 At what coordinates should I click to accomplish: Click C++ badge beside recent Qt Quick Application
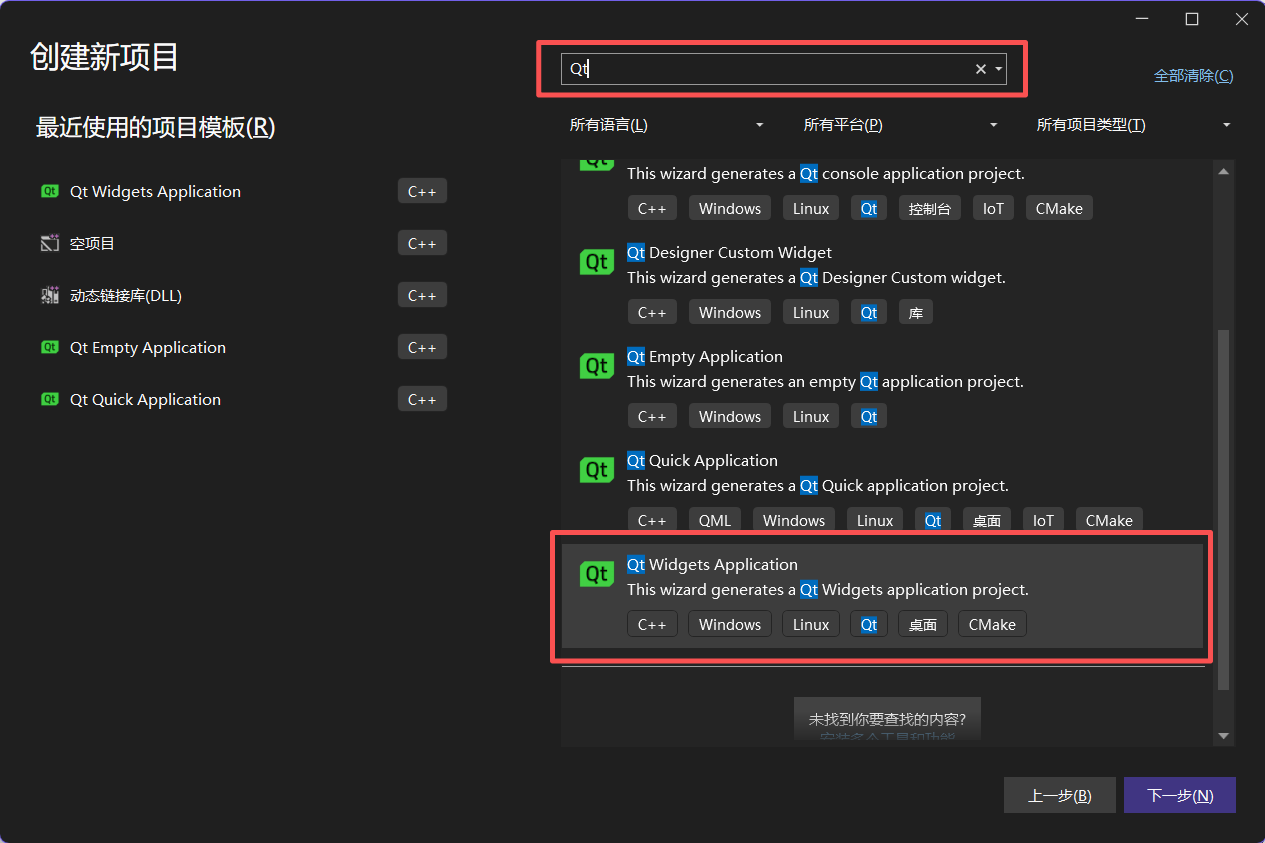coord(422,399)
